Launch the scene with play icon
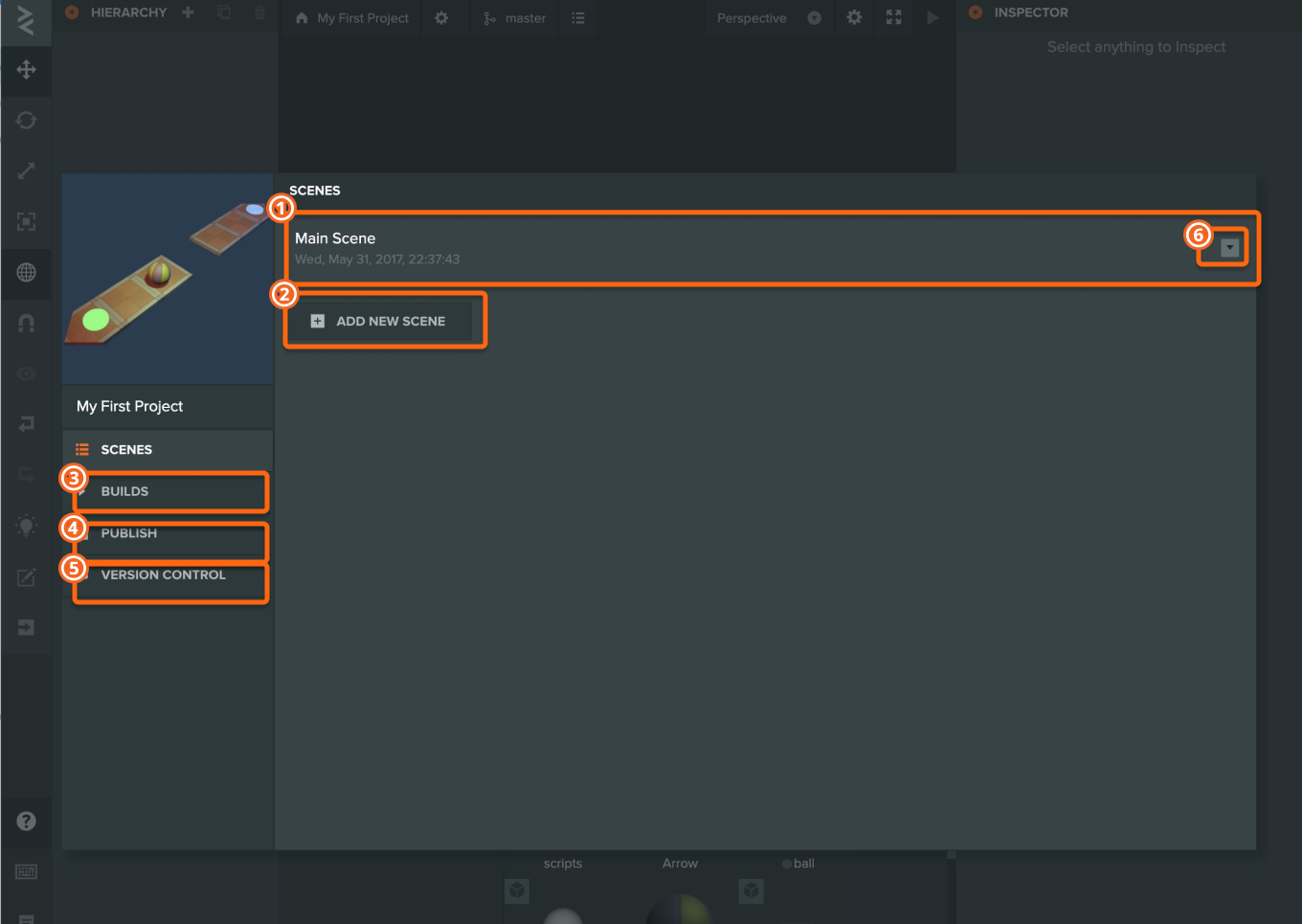 [932, 18]
